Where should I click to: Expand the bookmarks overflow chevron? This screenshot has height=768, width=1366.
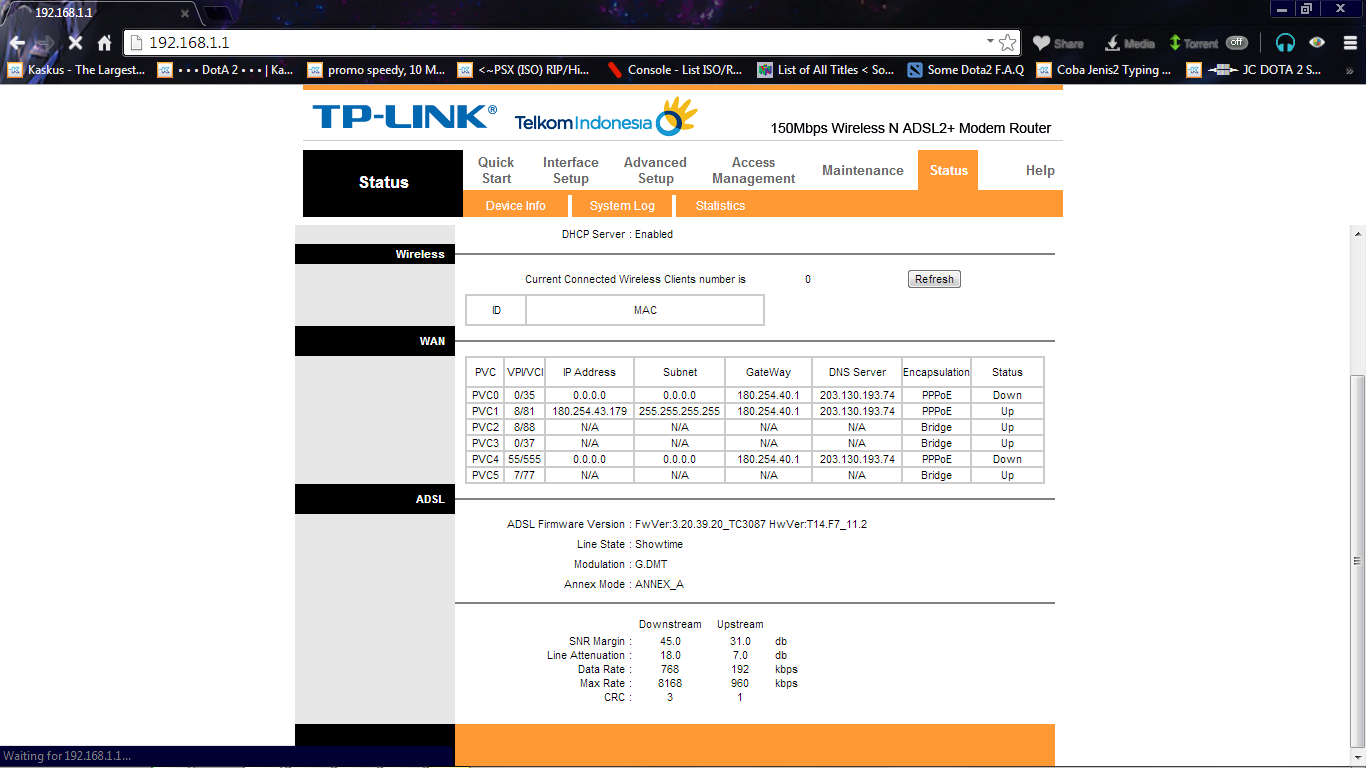tap(1352, 70)
